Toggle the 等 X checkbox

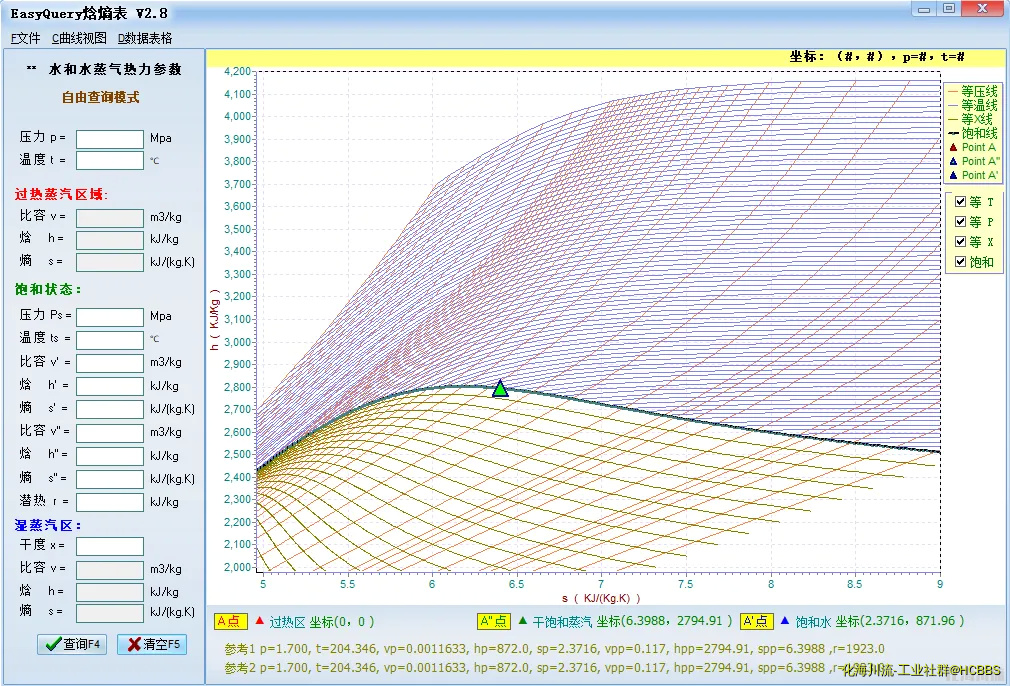tap(960, 242)
